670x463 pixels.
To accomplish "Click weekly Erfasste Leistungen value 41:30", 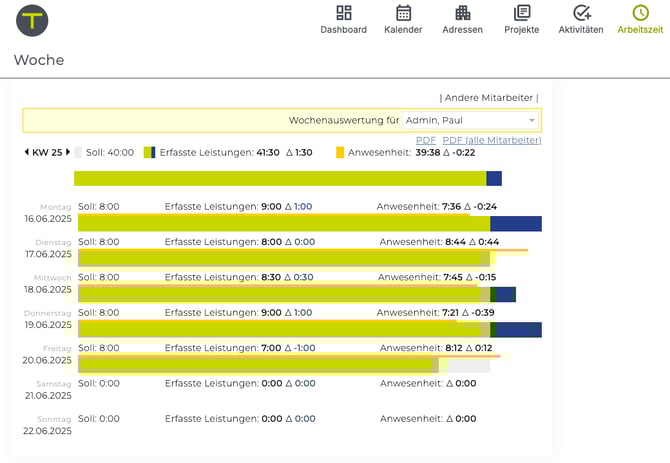I will [268, 152].
